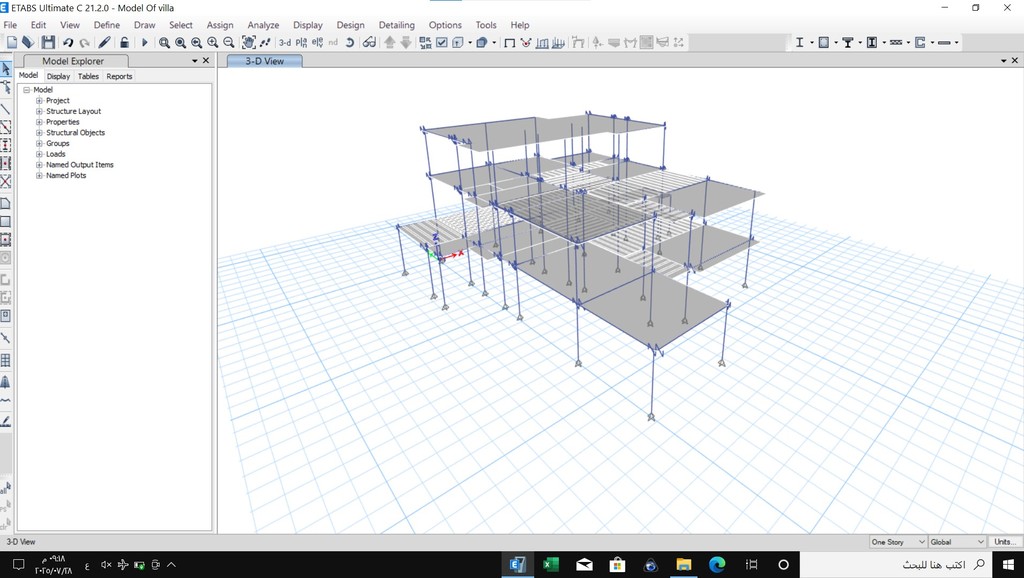The height and width of the screenshot is (578, 1024).
Task: Select the Rubber Band Zoom icon
Action: click(x=164, y=43)
